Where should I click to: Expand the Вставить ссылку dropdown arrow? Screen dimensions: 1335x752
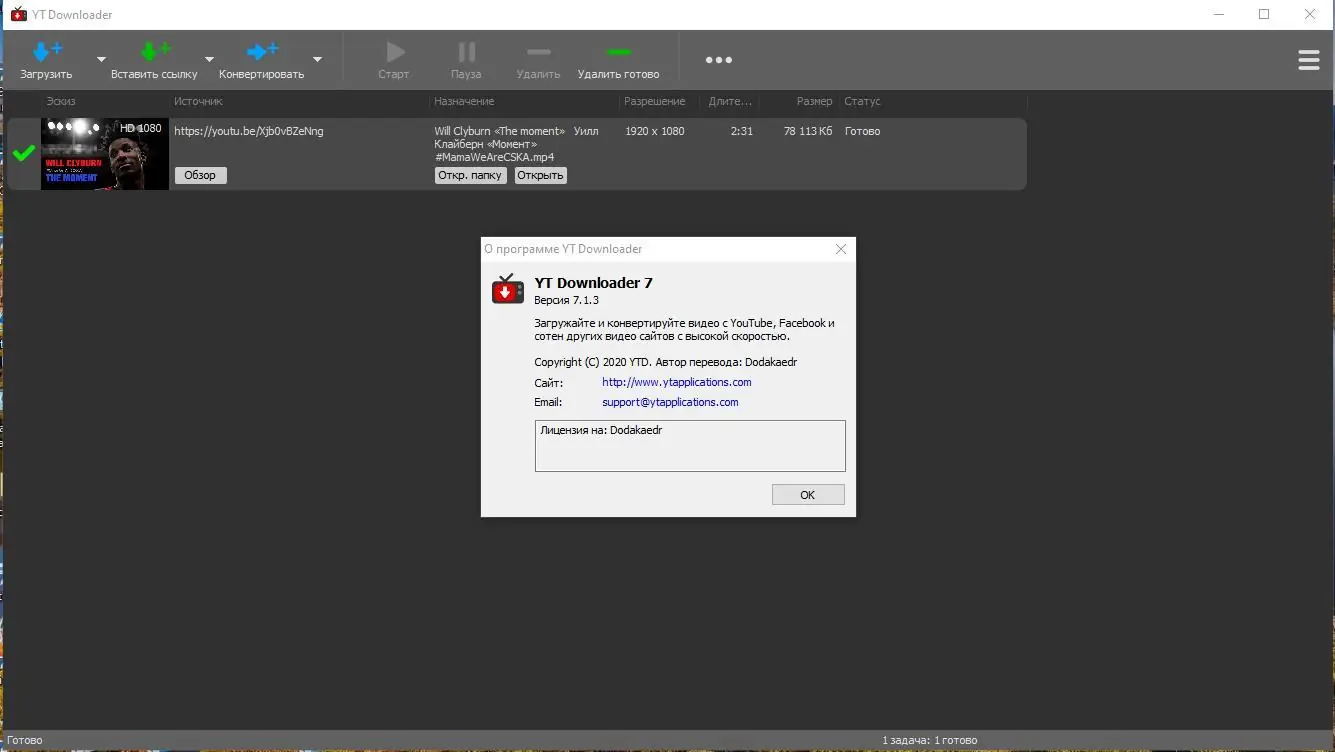[209, 60]
